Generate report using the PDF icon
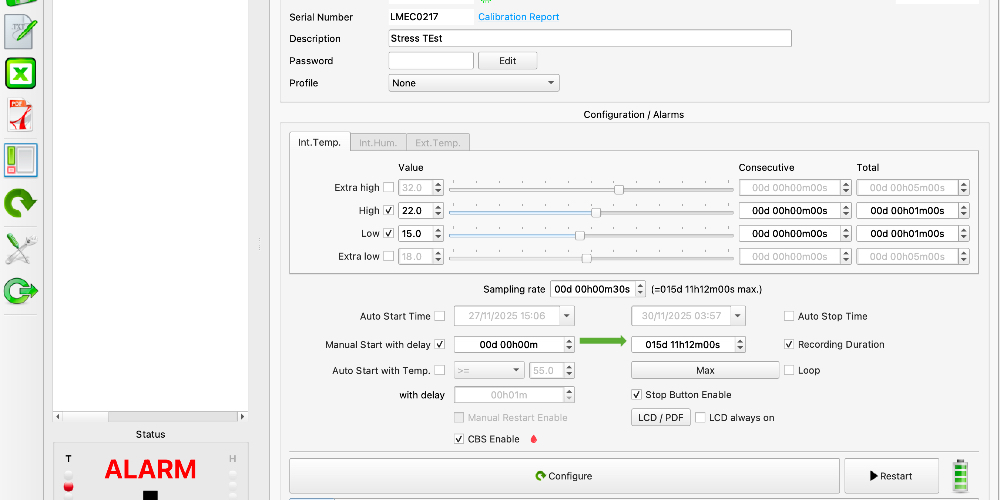The width and height of the screenshot is (1000, 500). tap(20, 115)
